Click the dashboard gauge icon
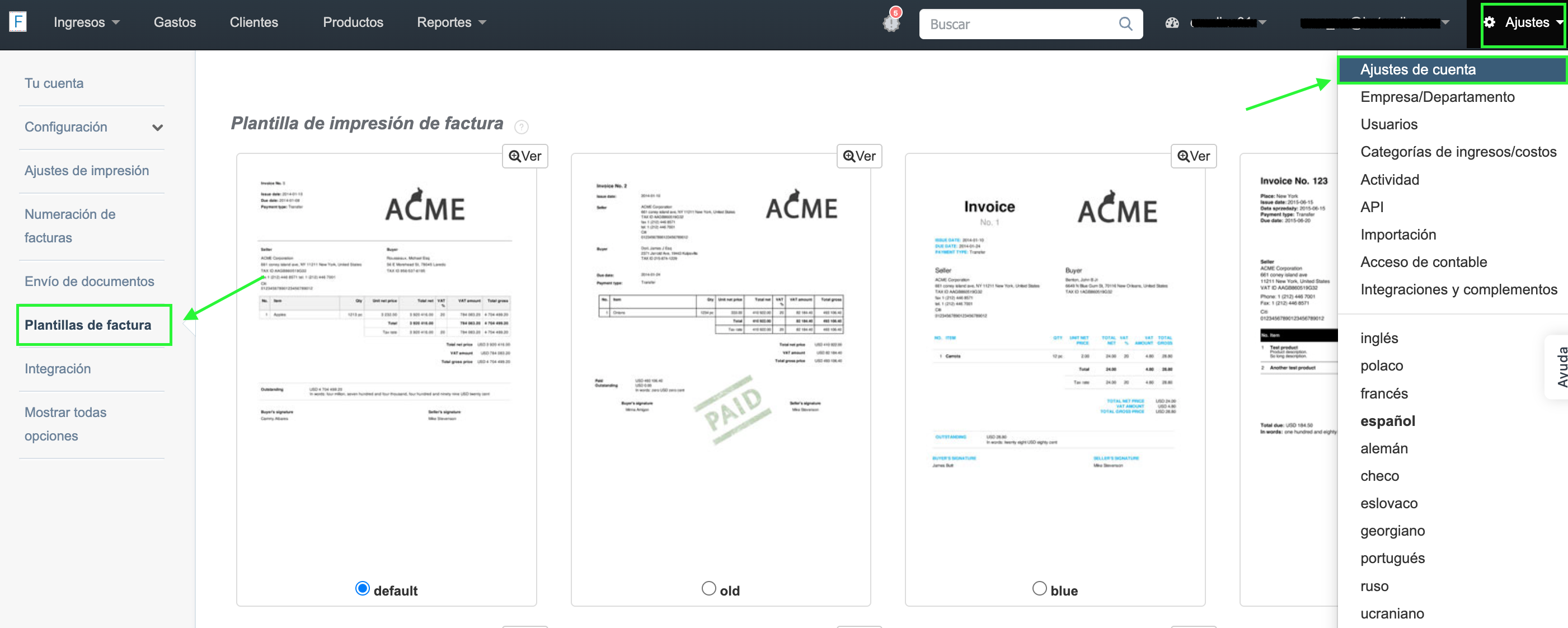The image size is (1568, 628). [1172, 22]
